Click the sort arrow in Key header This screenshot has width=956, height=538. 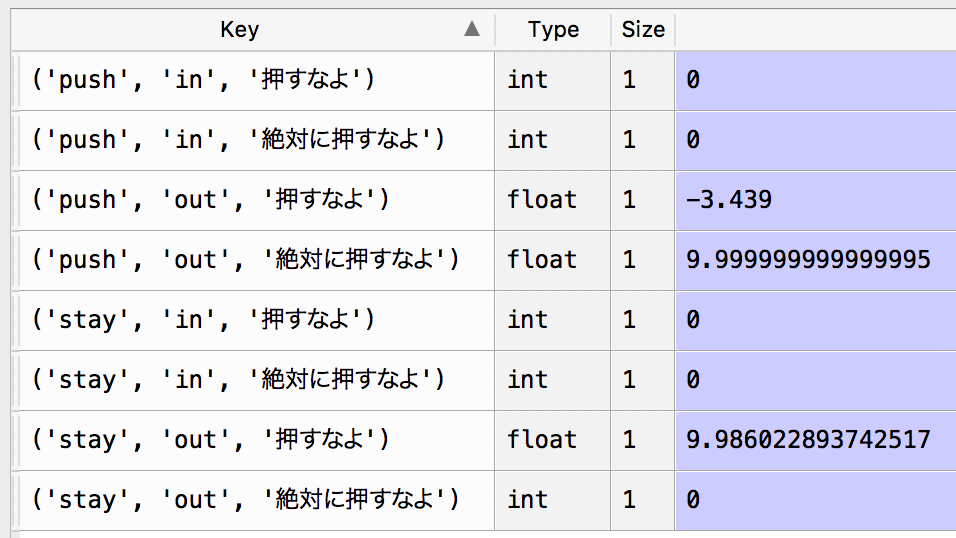click(x=472, y=30)
